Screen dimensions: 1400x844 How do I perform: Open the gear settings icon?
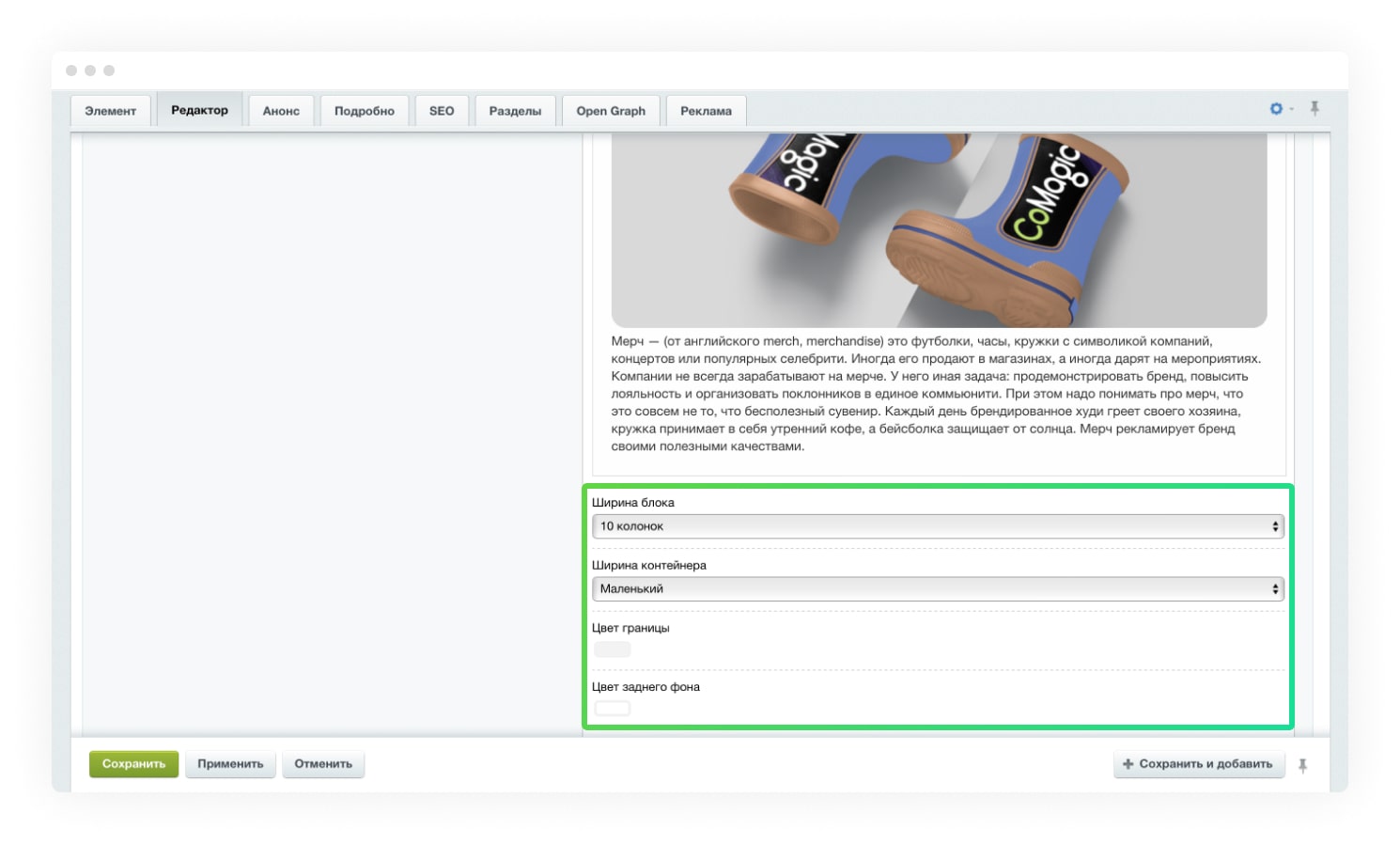pyautogui.click(x=1276, y=109)
